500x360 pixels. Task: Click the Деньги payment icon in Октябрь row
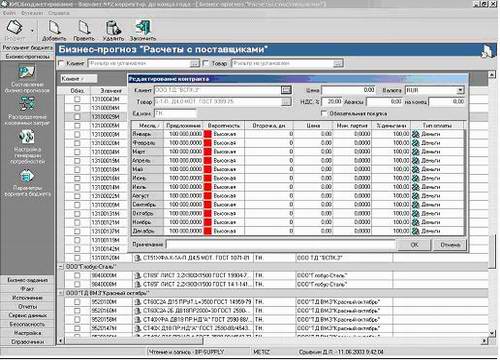[x=415, y=213]
